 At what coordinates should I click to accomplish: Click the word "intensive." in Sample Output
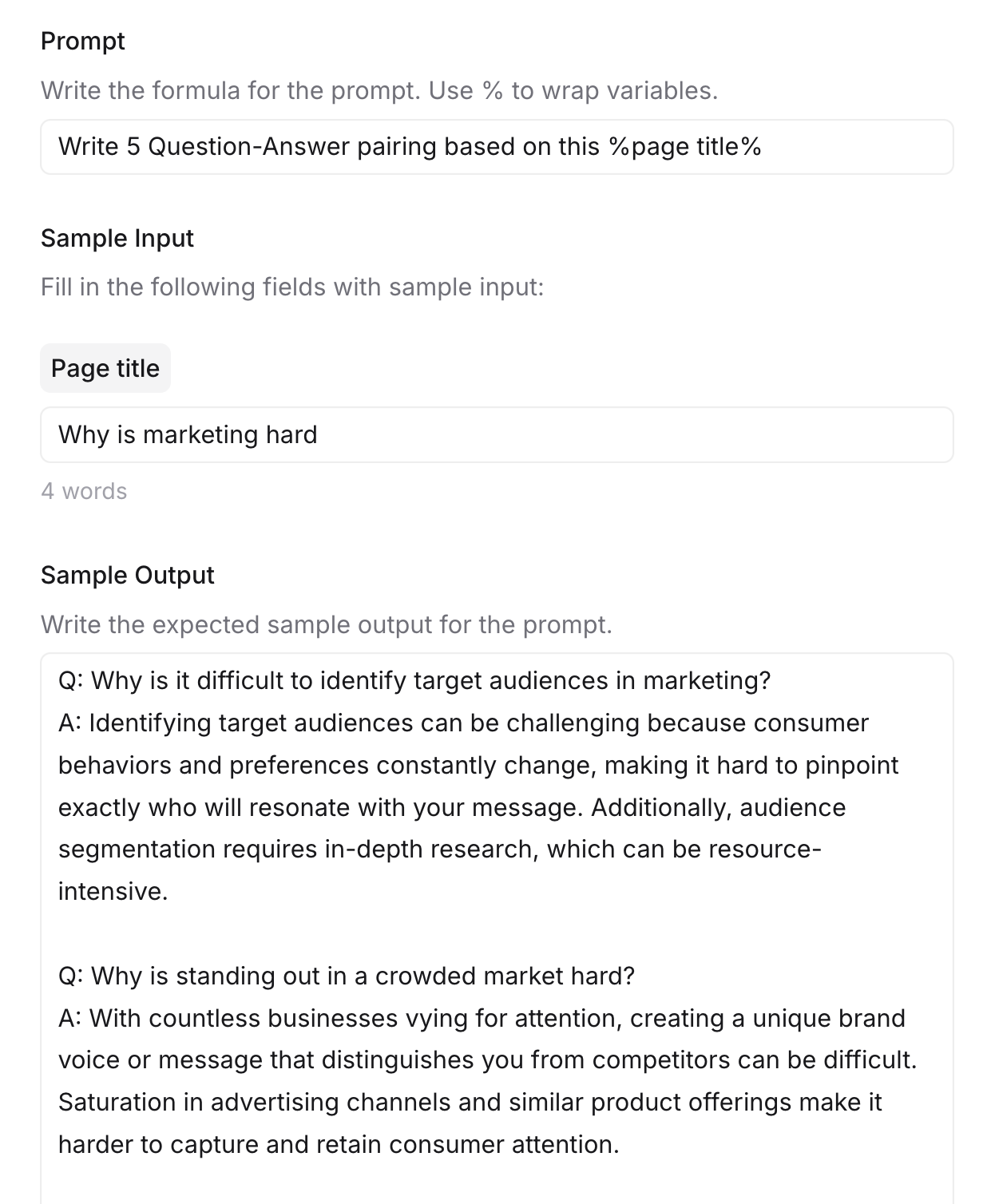[113, 891]
